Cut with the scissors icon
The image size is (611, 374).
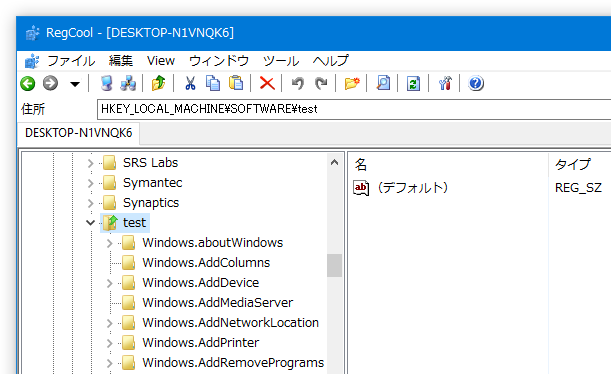[190, 83]
